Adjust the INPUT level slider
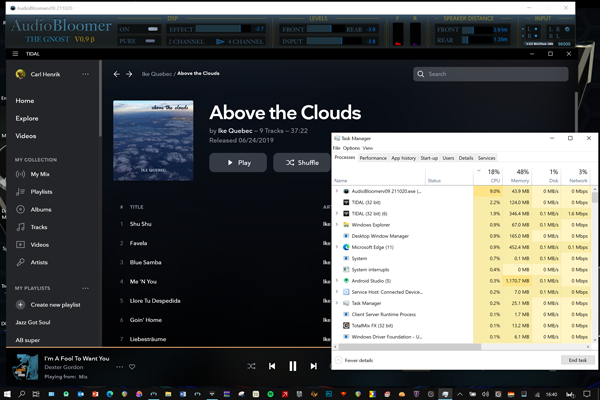600x400 pixels. [x=334, y=41]
